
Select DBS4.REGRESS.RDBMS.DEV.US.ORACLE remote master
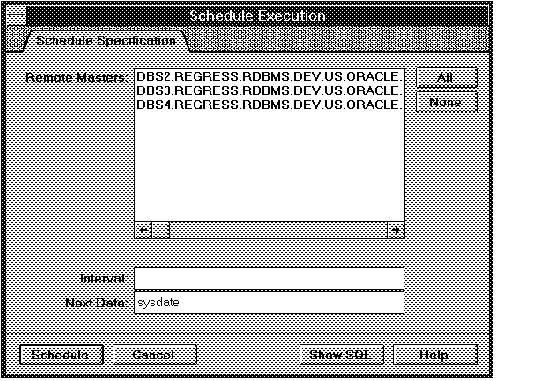(x=269, y=104)
